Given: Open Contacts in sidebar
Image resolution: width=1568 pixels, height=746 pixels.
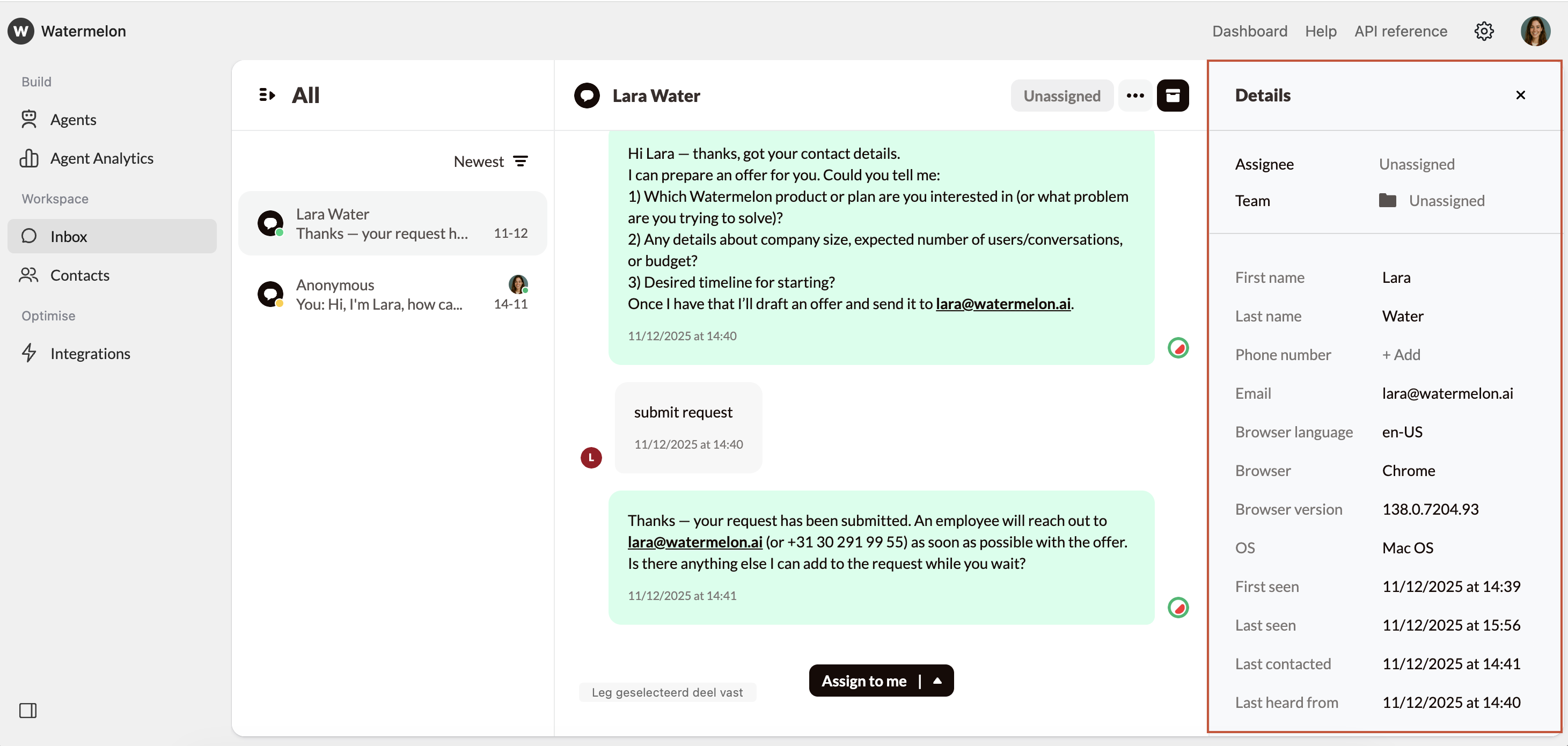Looking at the screenshot, I should coord(80,275).
